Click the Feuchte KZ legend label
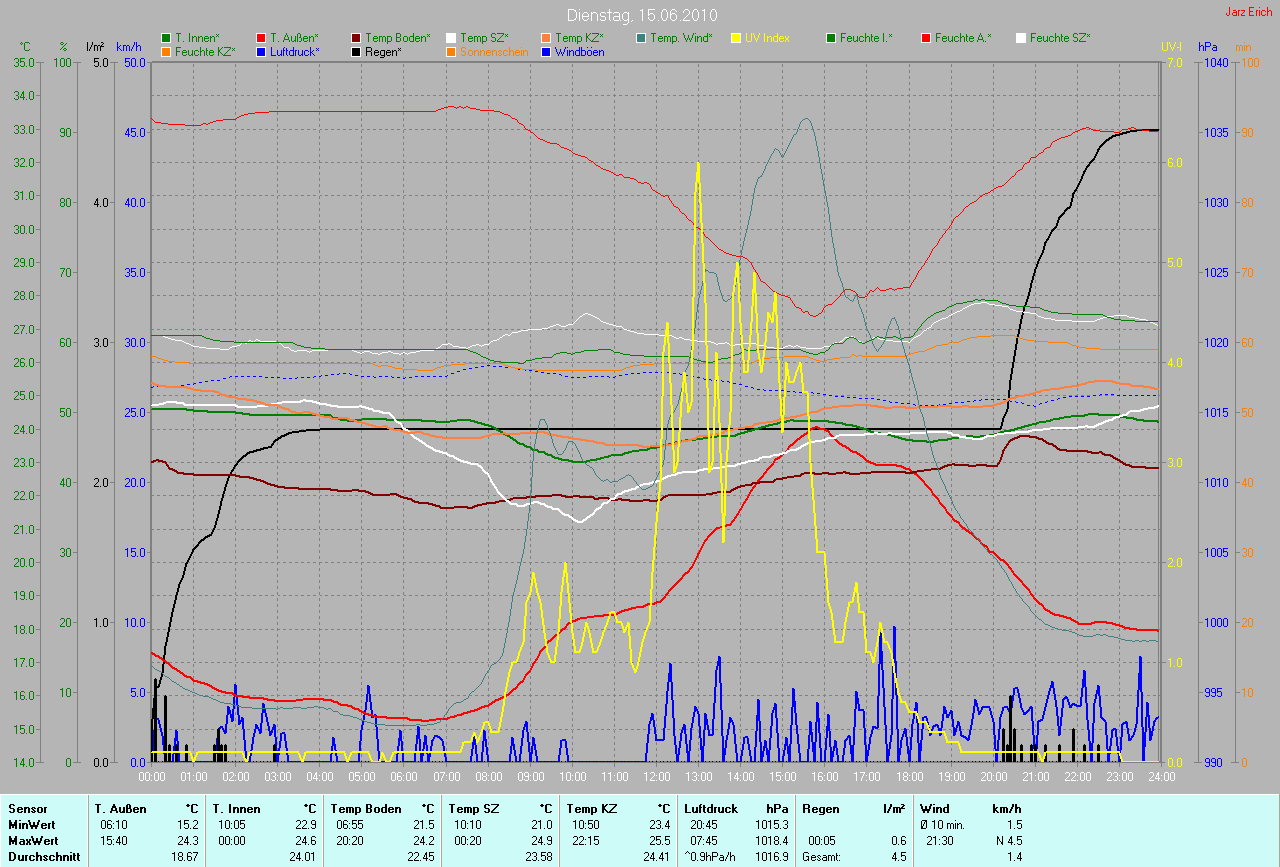Image resolution: width=1280 pixels, height=867 pixels. point(205,51)
